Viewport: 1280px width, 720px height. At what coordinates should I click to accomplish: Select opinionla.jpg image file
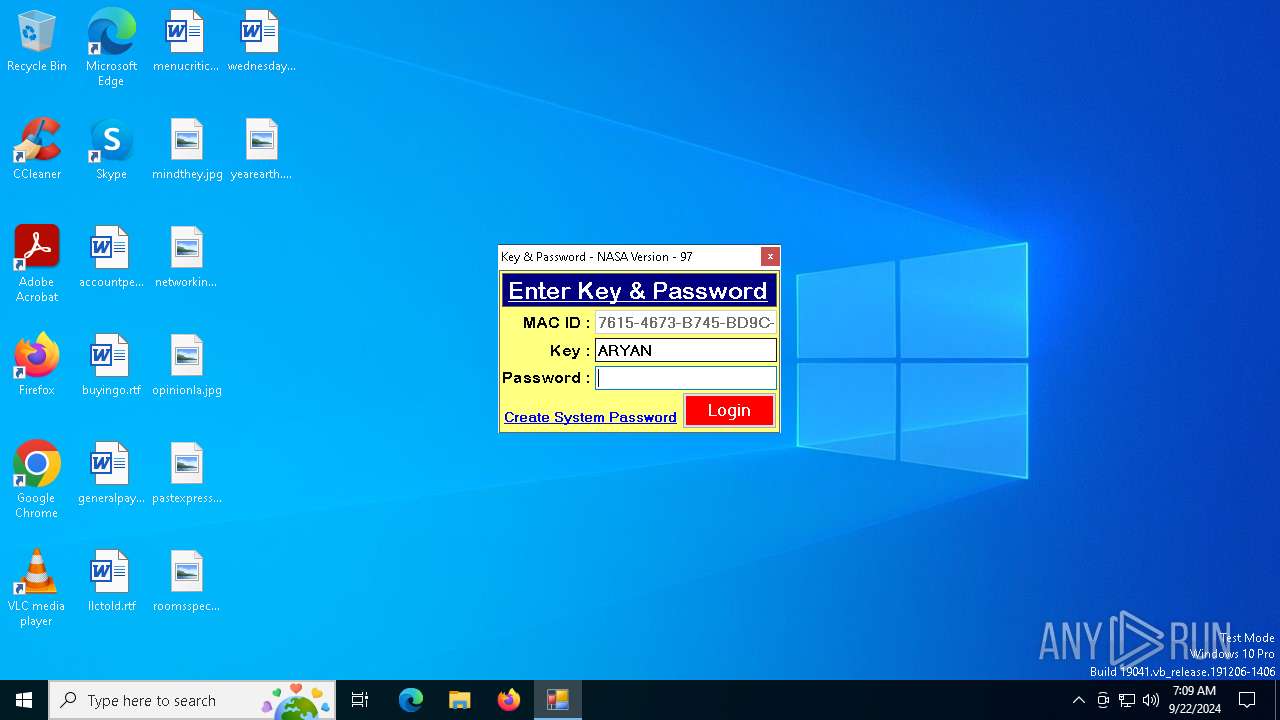(x=187, y=366)
